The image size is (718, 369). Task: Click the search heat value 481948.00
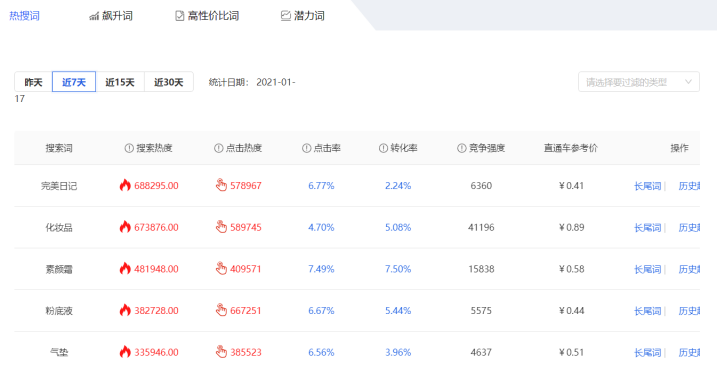click(156, 269)
